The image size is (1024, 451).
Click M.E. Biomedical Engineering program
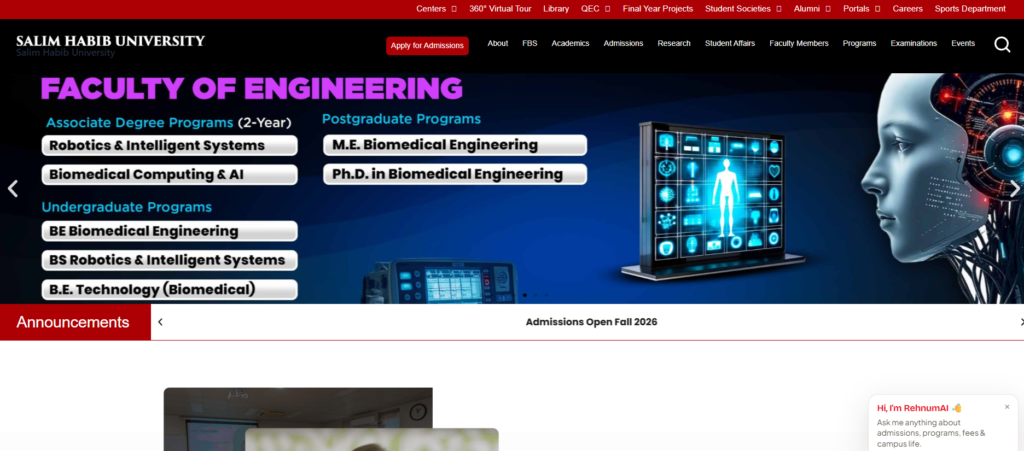tap(455, 145)
